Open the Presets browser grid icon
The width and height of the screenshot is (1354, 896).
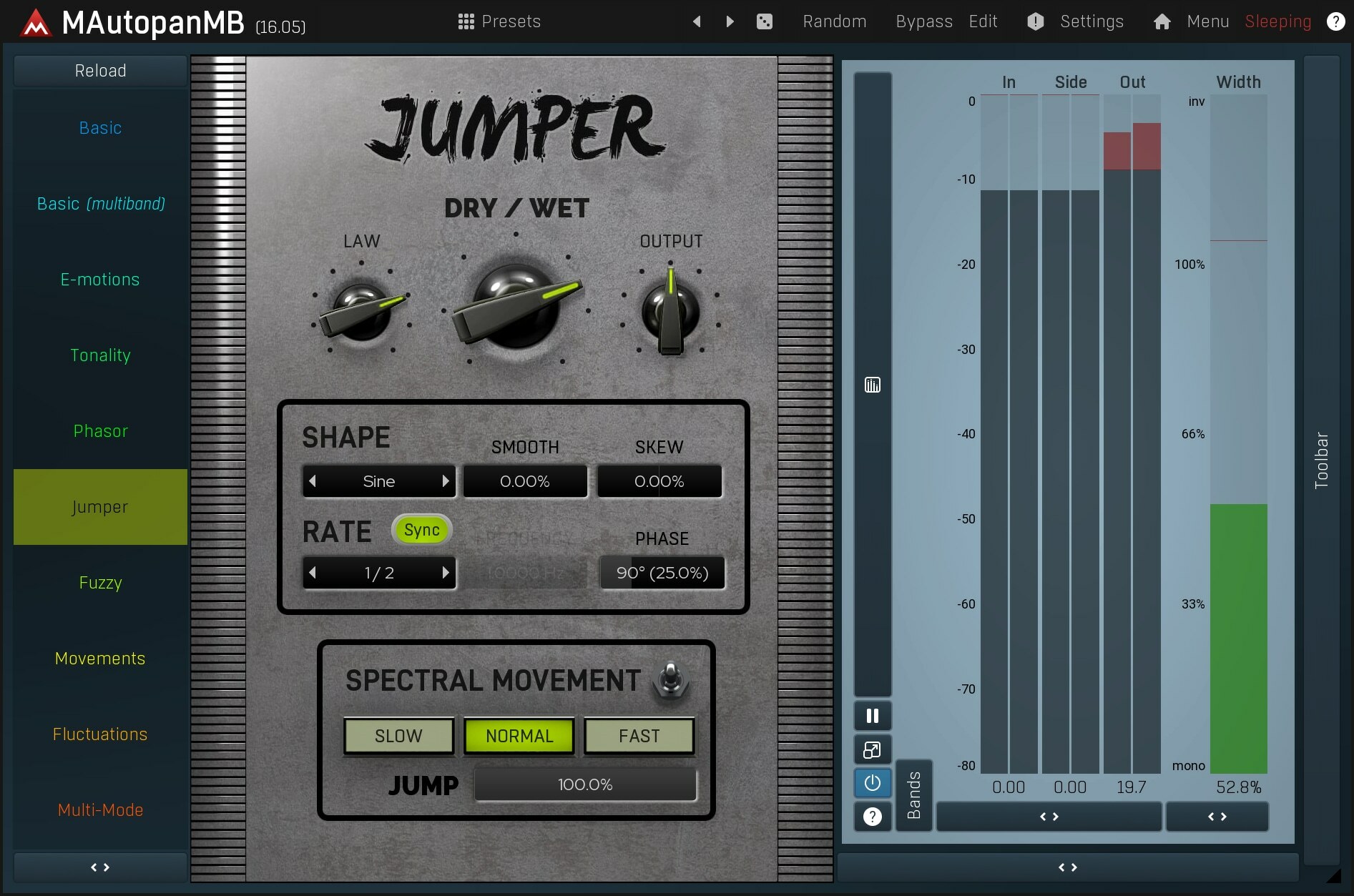[466, 21]
